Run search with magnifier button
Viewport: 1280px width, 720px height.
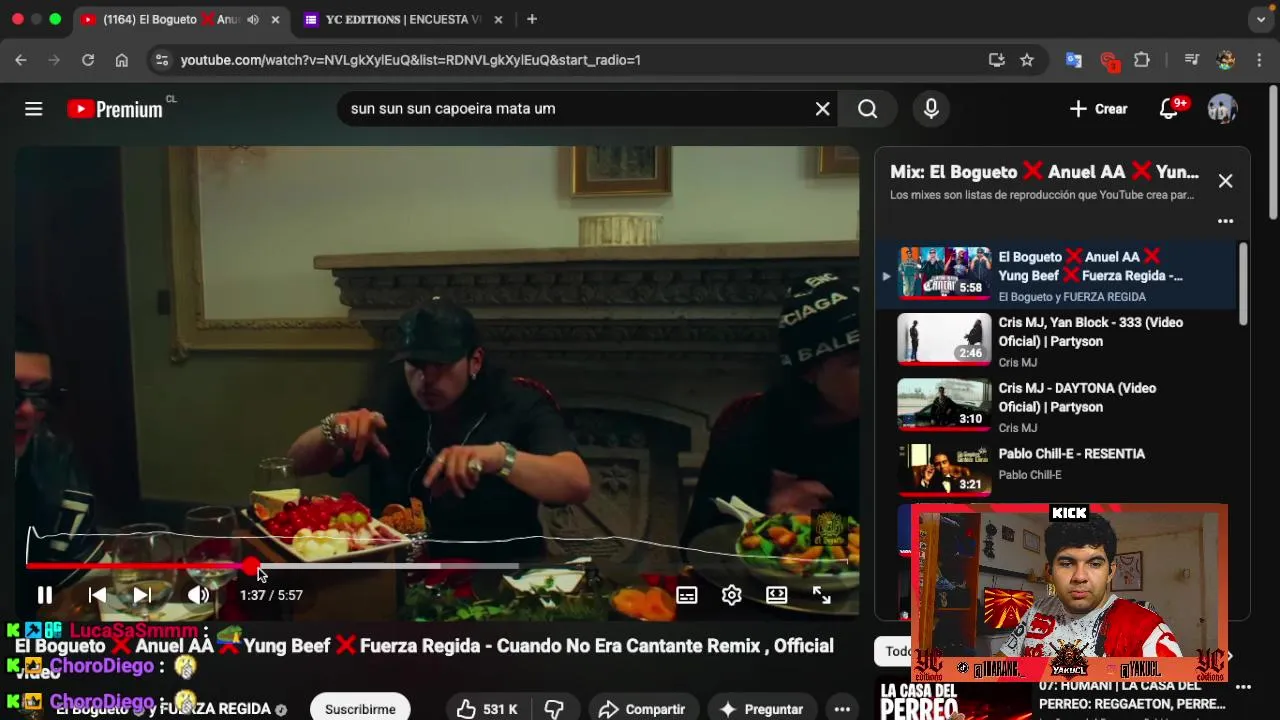867,109
